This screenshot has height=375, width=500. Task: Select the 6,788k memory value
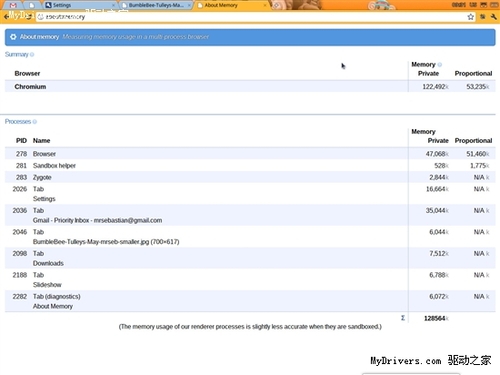click(x=439, y=275)
